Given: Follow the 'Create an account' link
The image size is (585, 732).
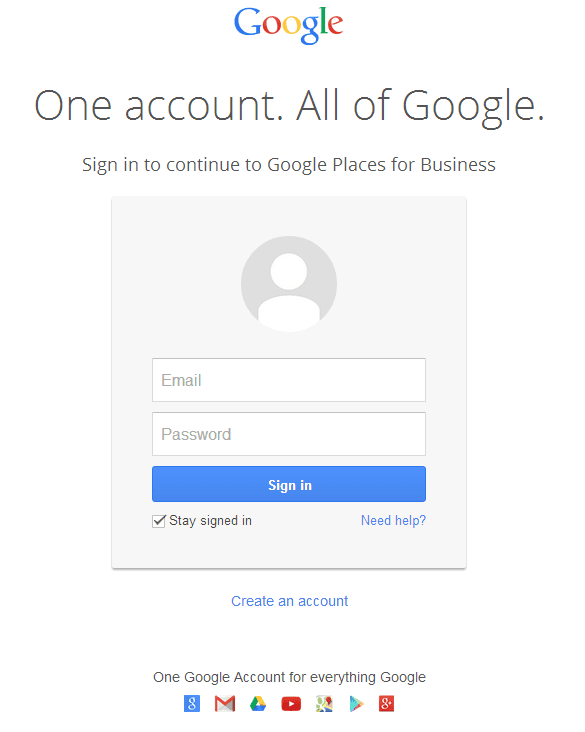Looking at the screenshot, I should 289,601.
